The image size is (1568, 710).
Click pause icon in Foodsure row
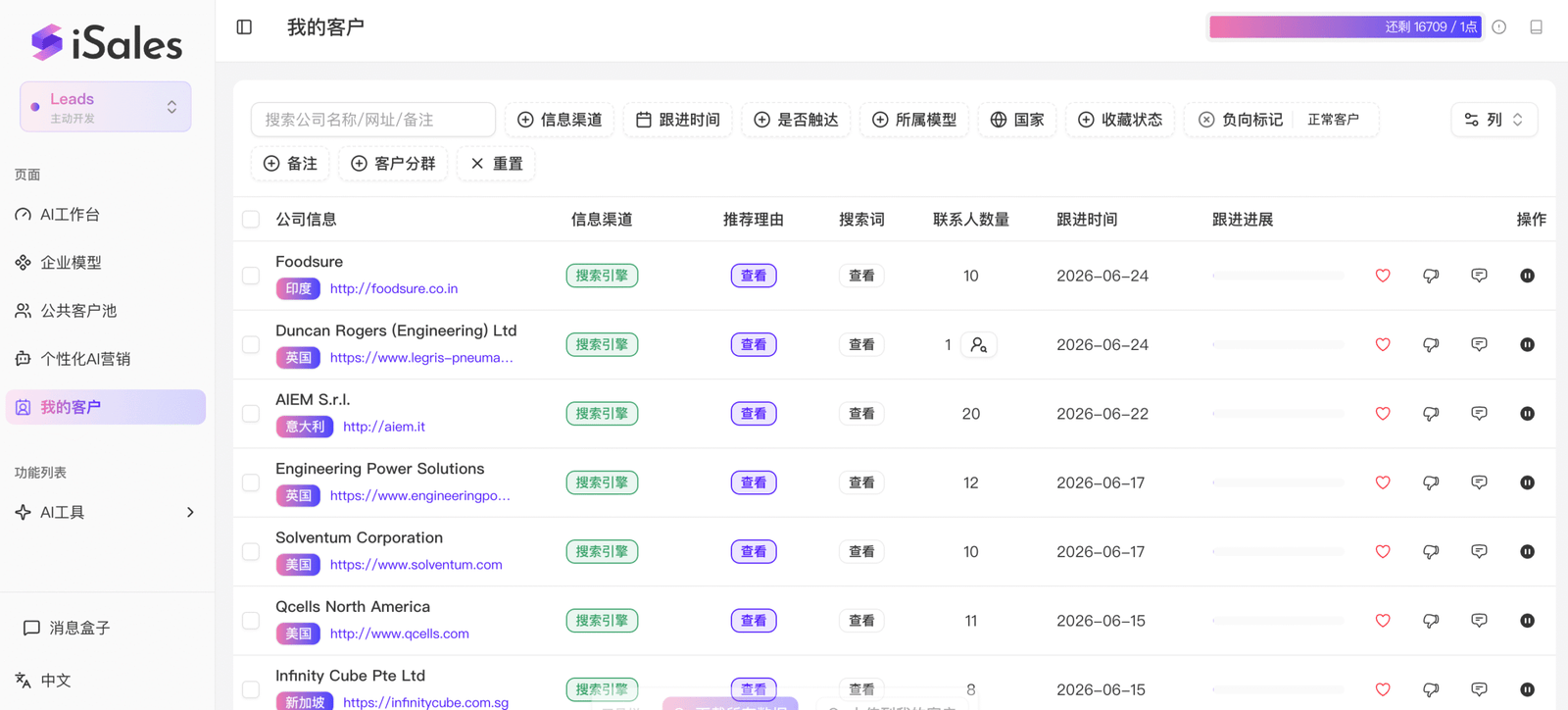tap(1527, 276)
